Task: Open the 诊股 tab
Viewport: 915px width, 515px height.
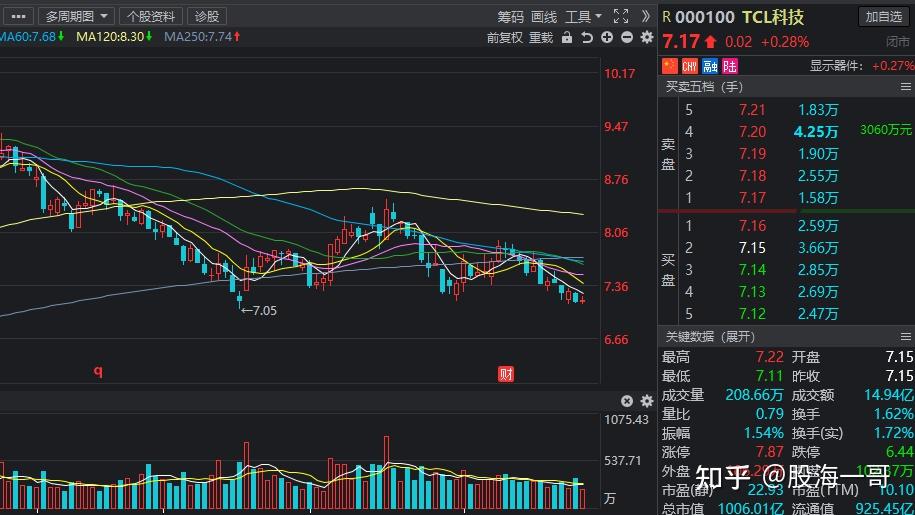Action: pyautogui.click(x=207, y=16)
